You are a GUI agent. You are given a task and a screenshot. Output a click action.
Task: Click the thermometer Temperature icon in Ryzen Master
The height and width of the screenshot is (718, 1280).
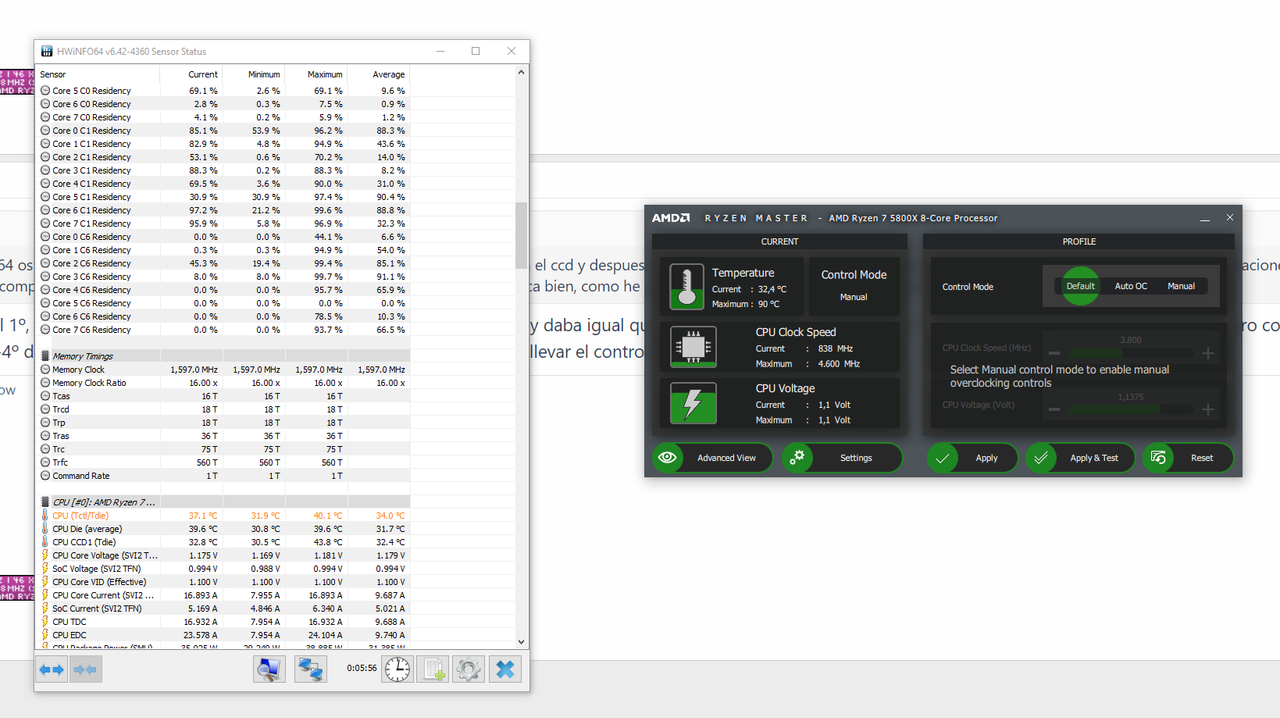[x=687, y=286]
